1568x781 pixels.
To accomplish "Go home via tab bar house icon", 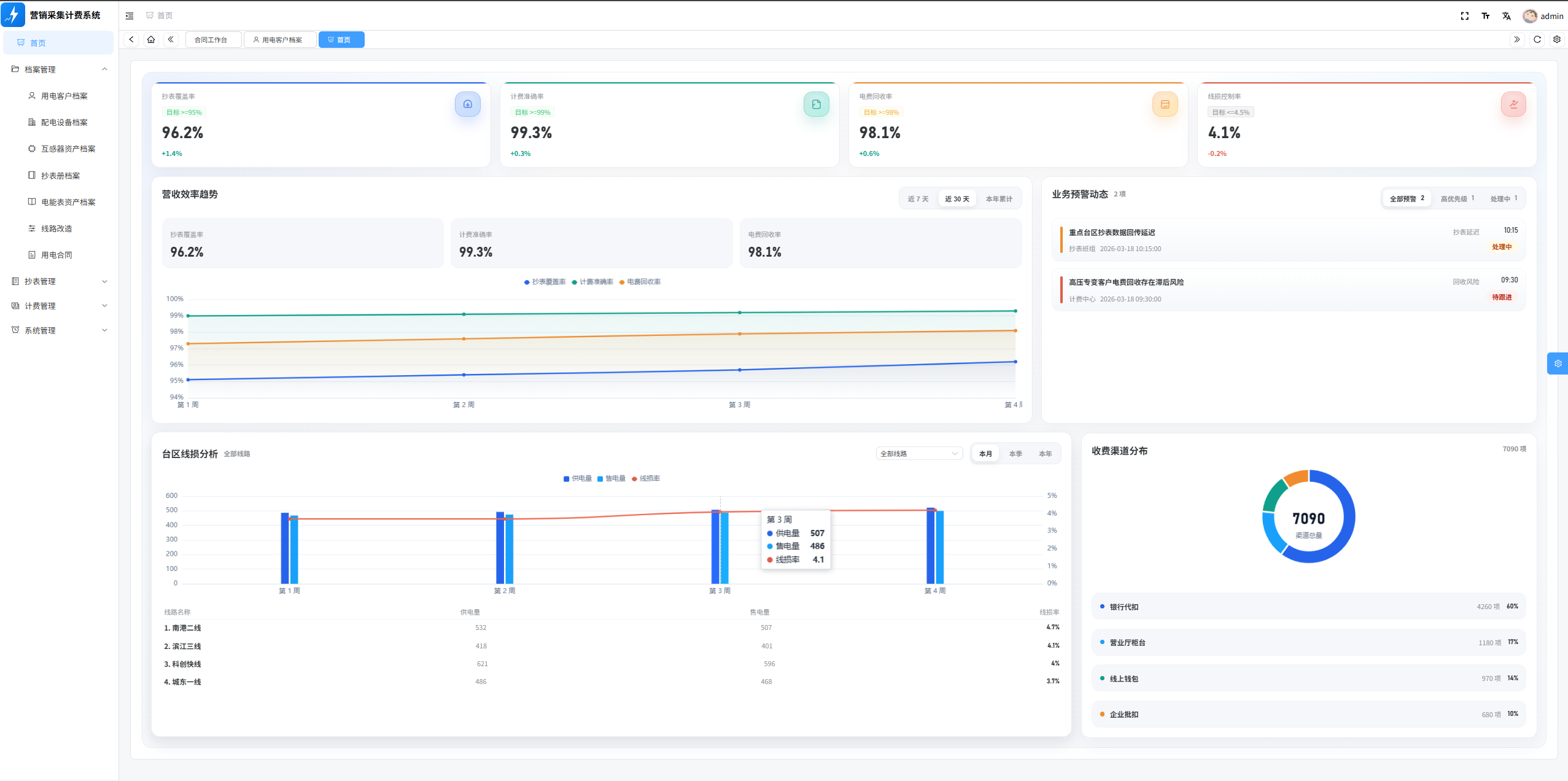I will click(x=151, y=39).
